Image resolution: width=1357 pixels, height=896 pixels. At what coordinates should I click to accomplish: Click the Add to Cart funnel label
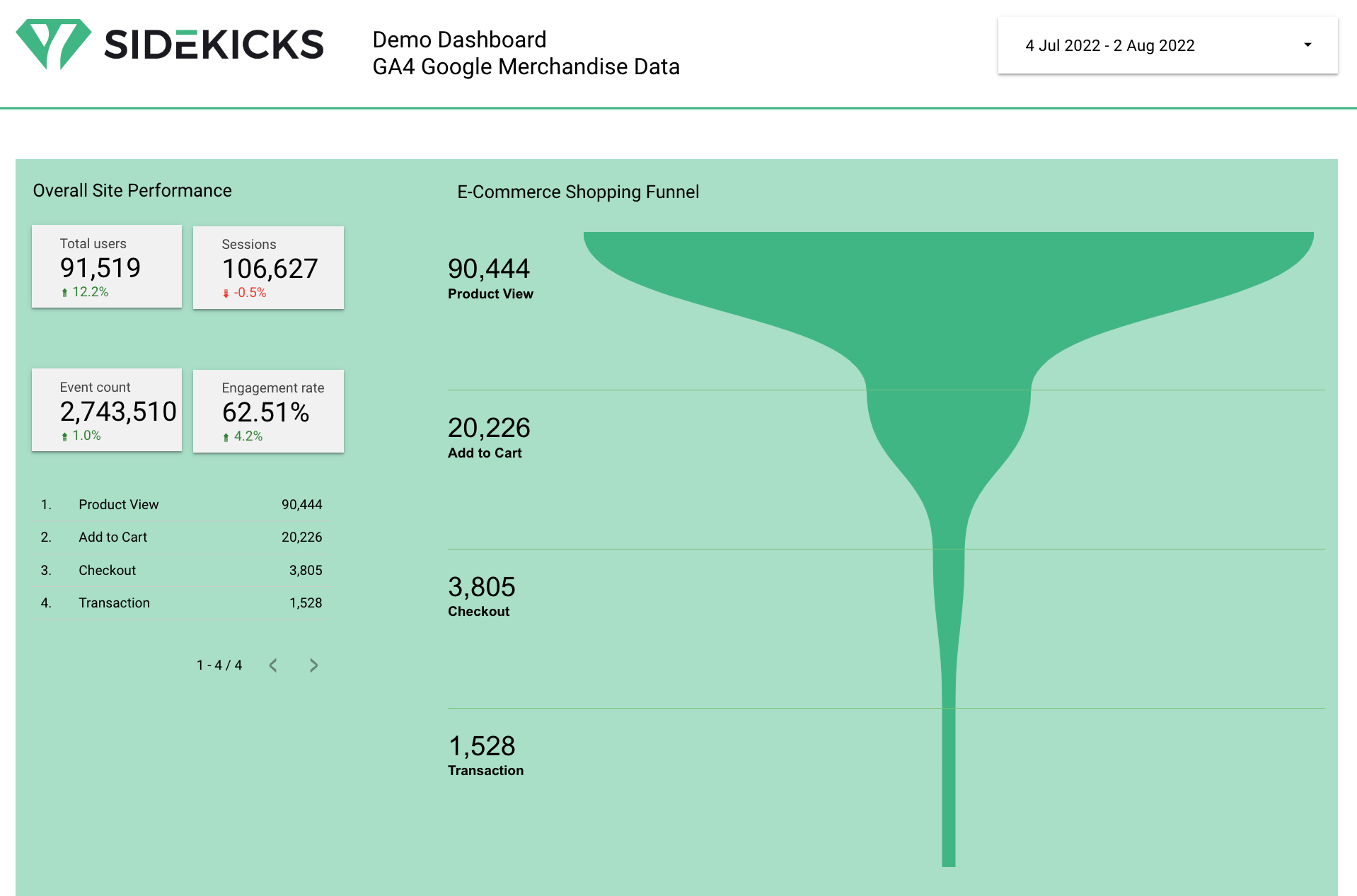485,453
